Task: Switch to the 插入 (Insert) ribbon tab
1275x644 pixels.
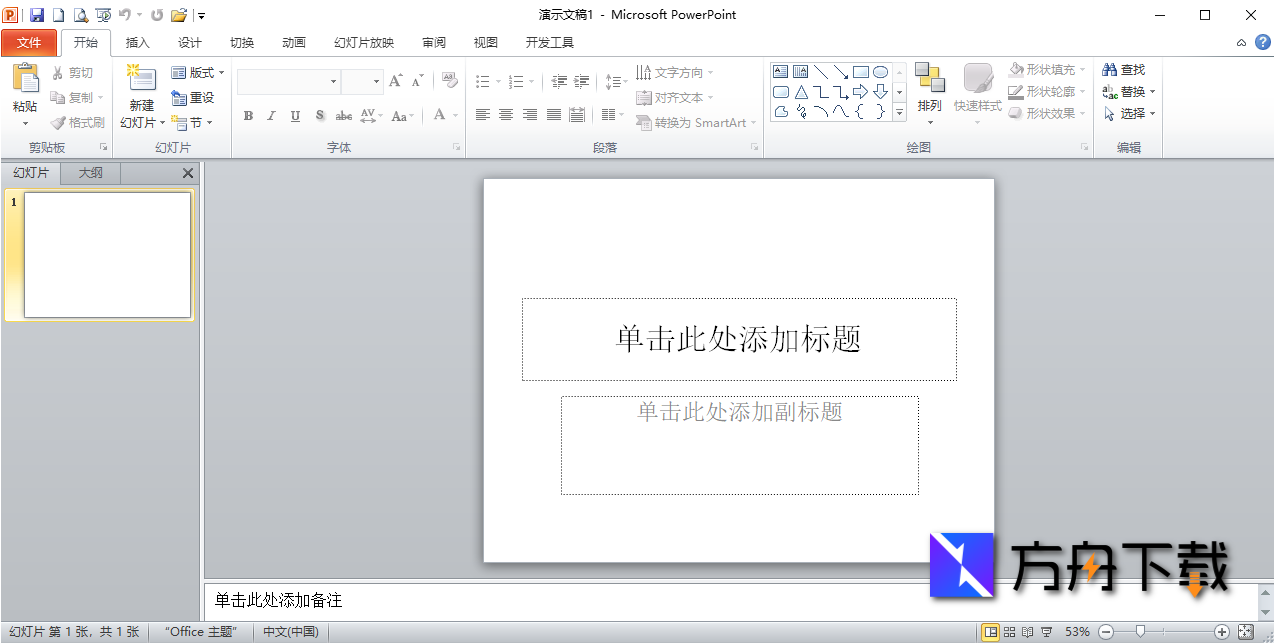Action: 137,42
